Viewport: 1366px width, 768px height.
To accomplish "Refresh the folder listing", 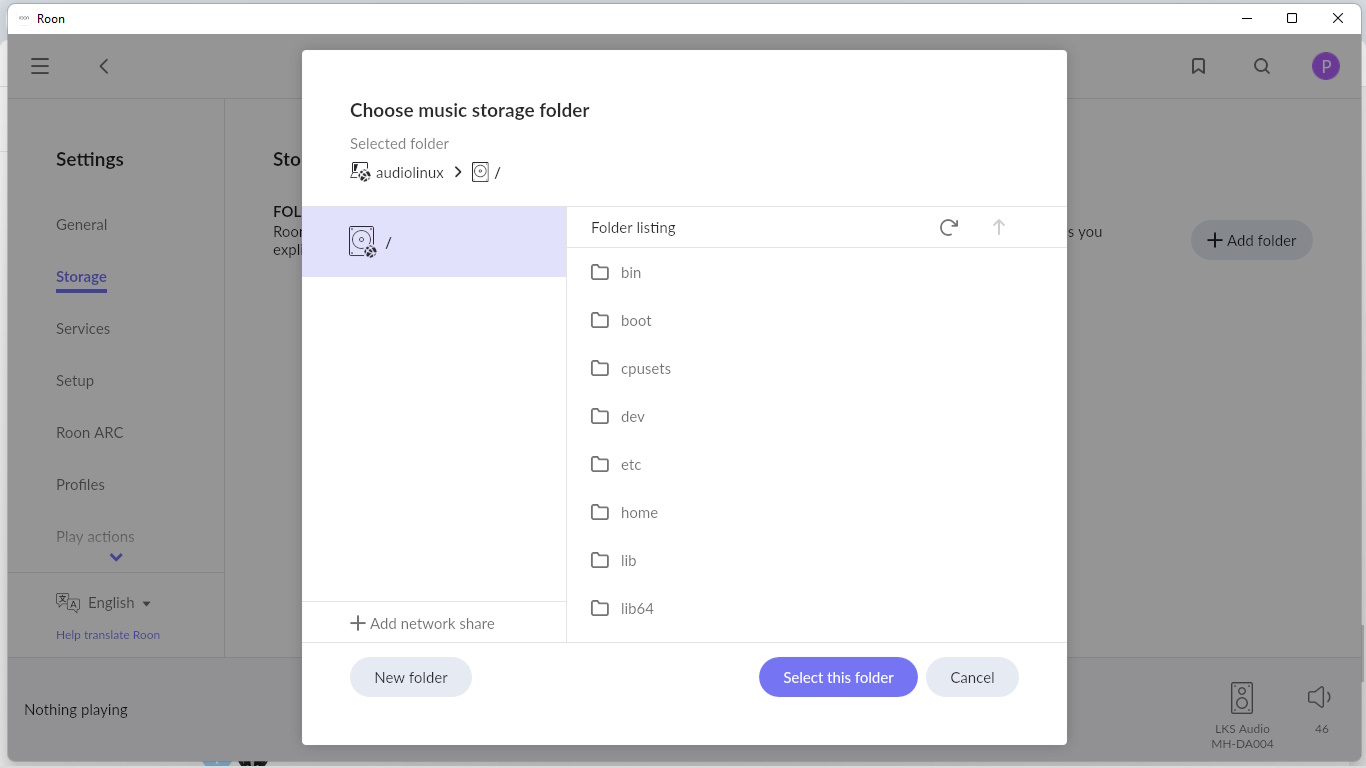I will pyautogui.click(x=949, y=227).
